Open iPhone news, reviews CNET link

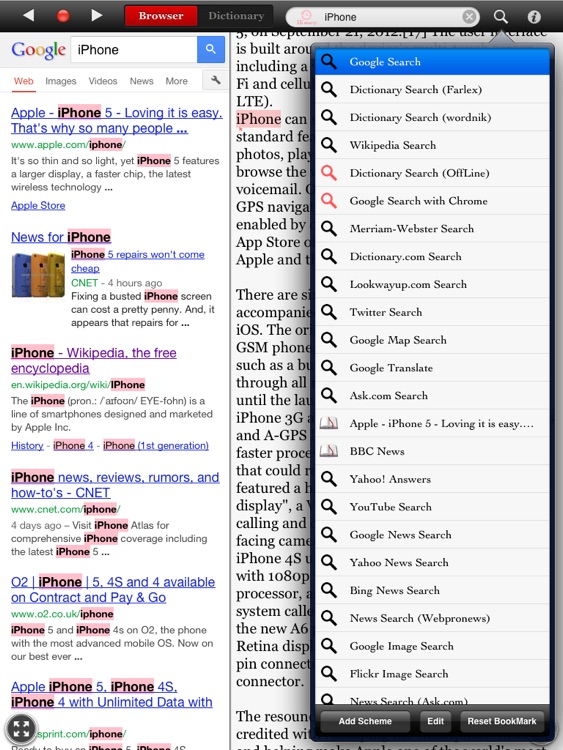(115, 485)
